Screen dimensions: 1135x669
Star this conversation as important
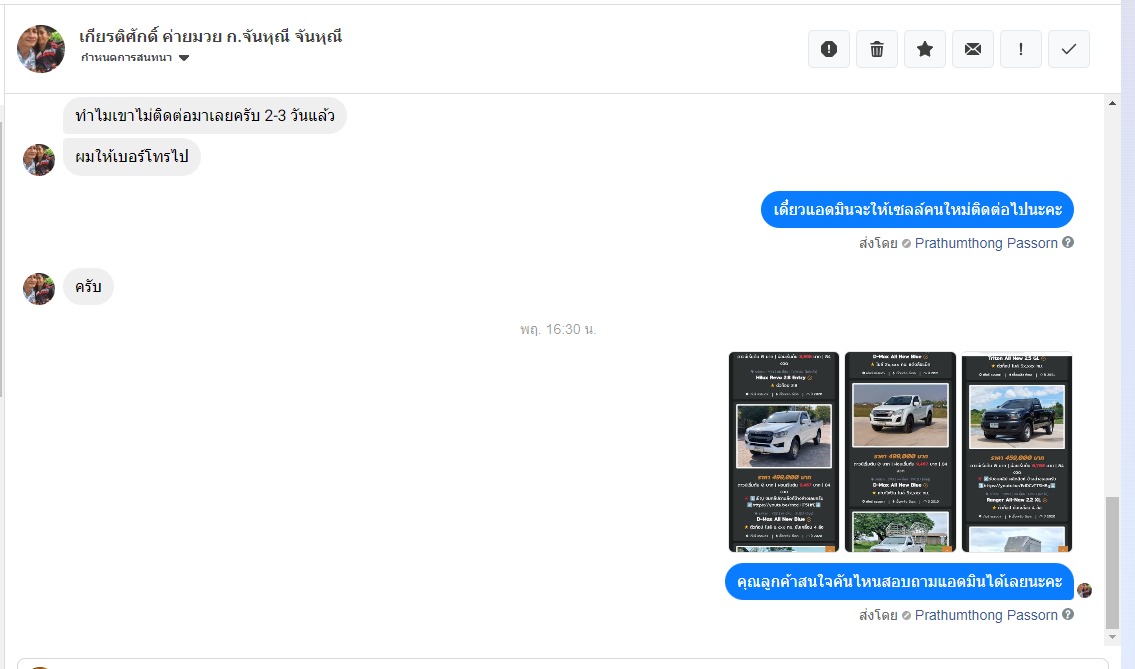pyautogui.click(x=925, y=49)
